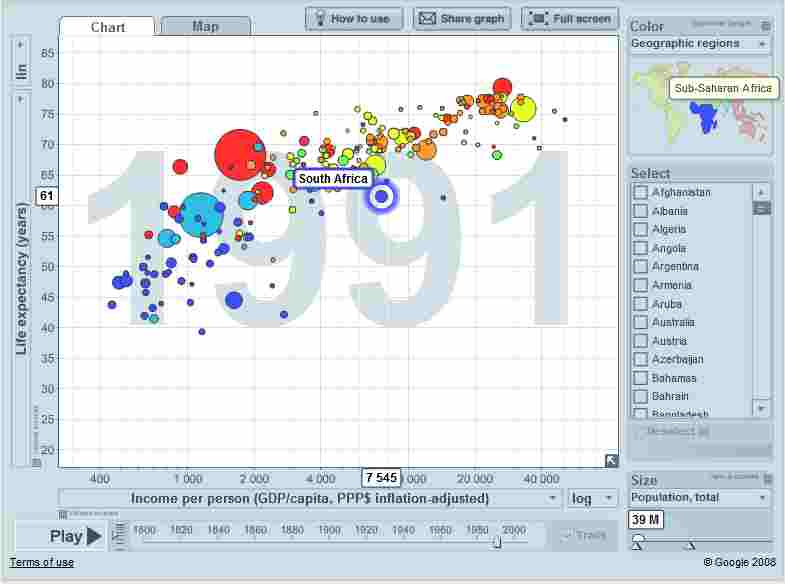Click the resize arrow at chart corner
The height and width of the screenshot is (584, 785).
[x=611, y=460]
